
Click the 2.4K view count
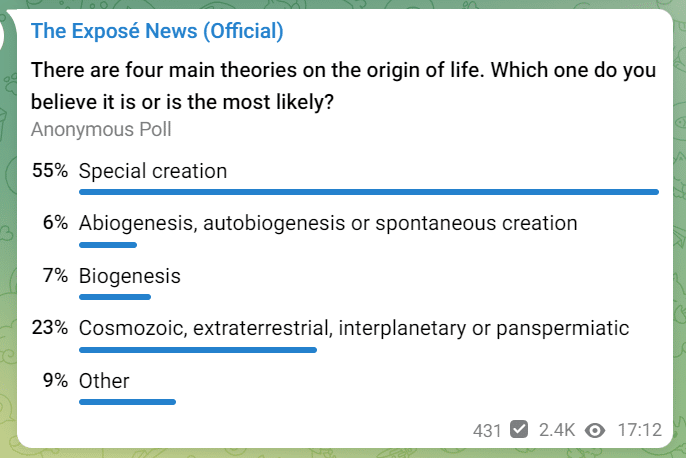point(557,430)
